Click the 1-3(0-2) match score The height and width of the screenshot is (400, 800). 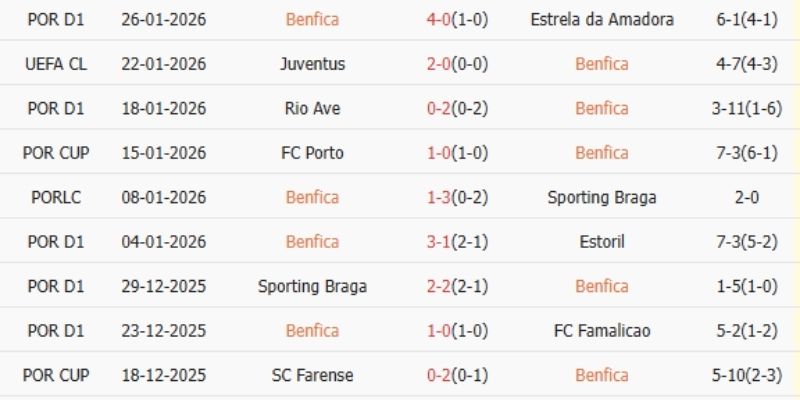[x=455, y=197]
